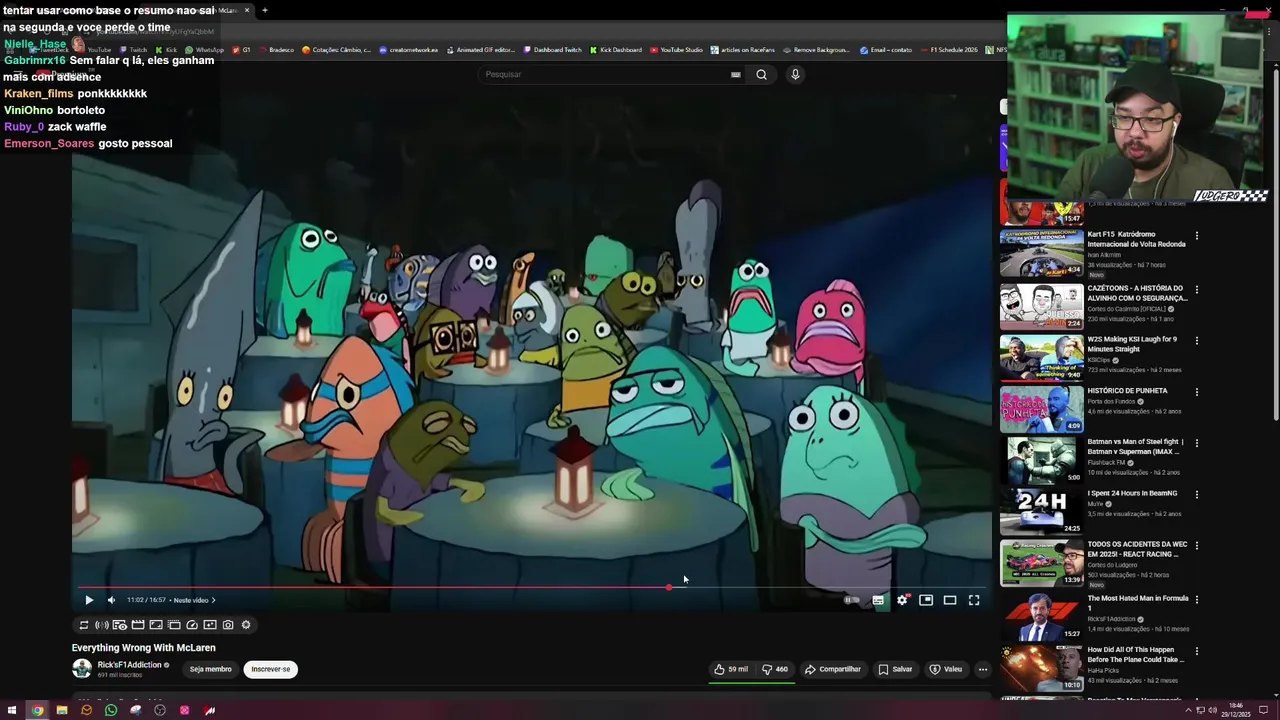Open How Did All Of This Happen video
1280x720 pixels.
[1041, 666]
